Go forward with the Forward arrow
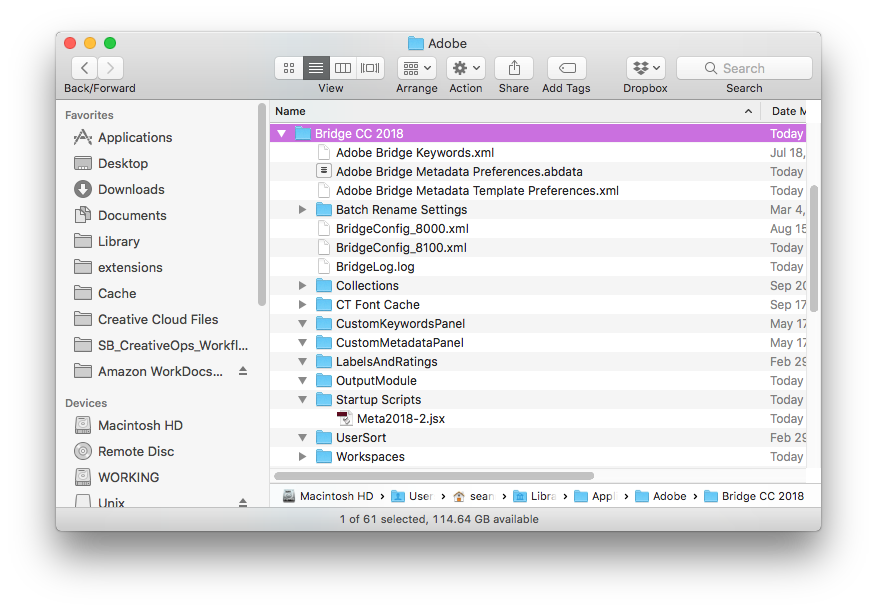 (111, 68)
